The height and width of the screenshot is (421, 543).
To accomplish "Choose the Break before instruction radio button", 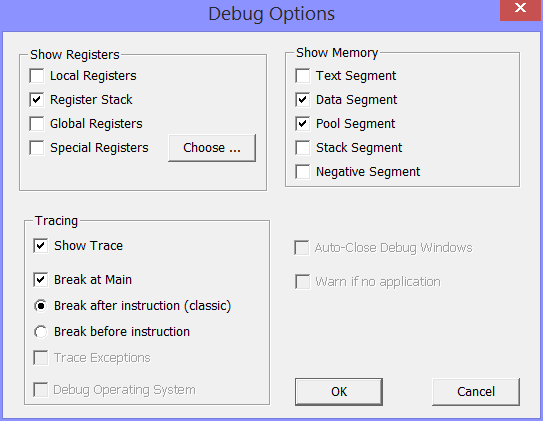I will click(x=41, y=332).
